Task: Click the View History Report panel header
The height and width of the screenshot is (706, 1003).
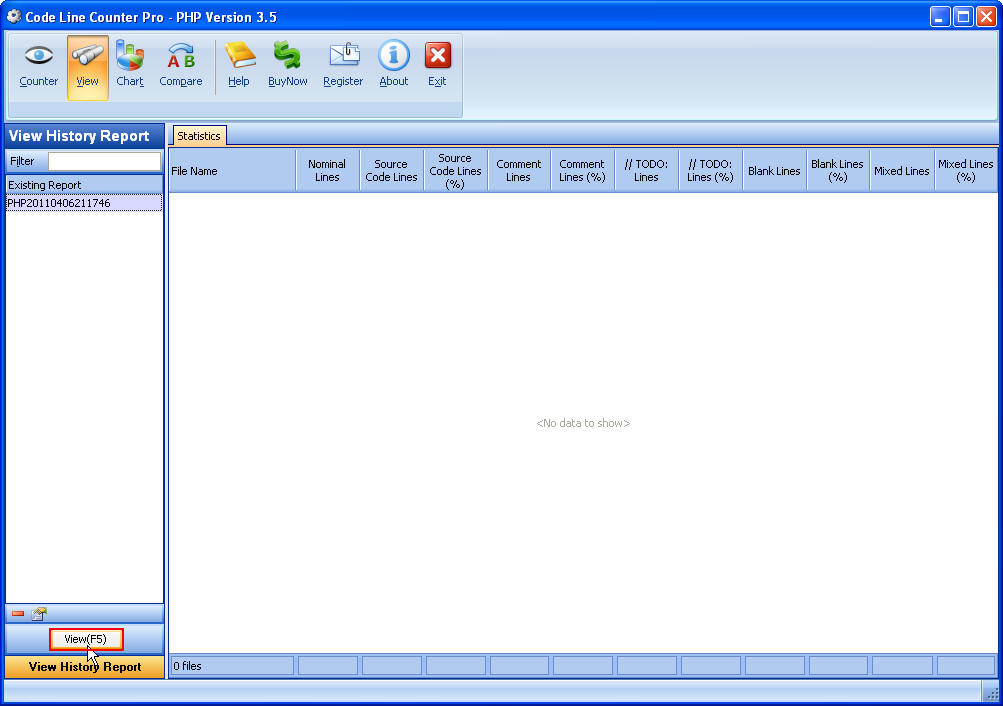Action: [83, 135]
